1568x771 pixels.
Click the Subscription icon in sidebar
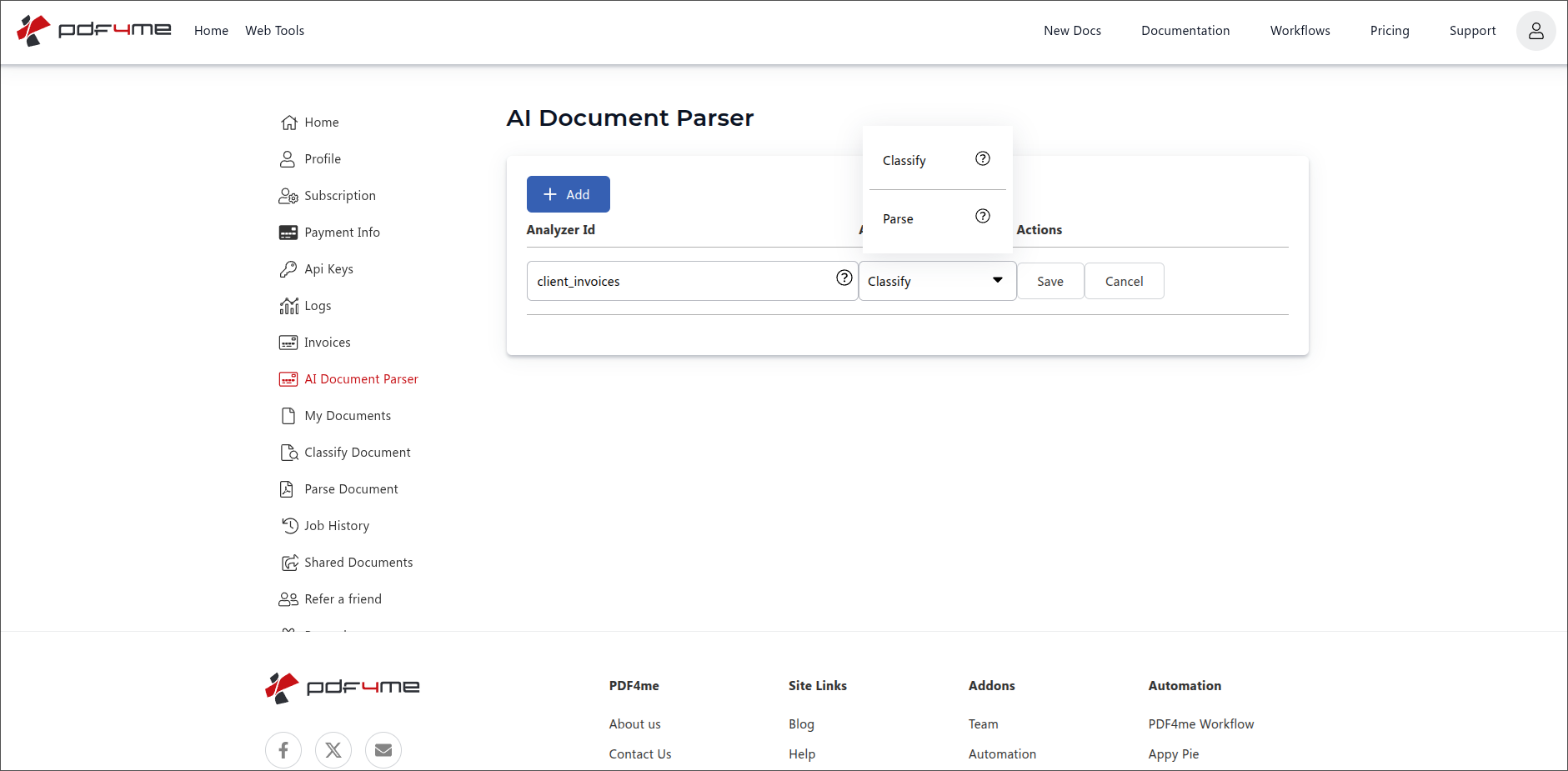288,196
